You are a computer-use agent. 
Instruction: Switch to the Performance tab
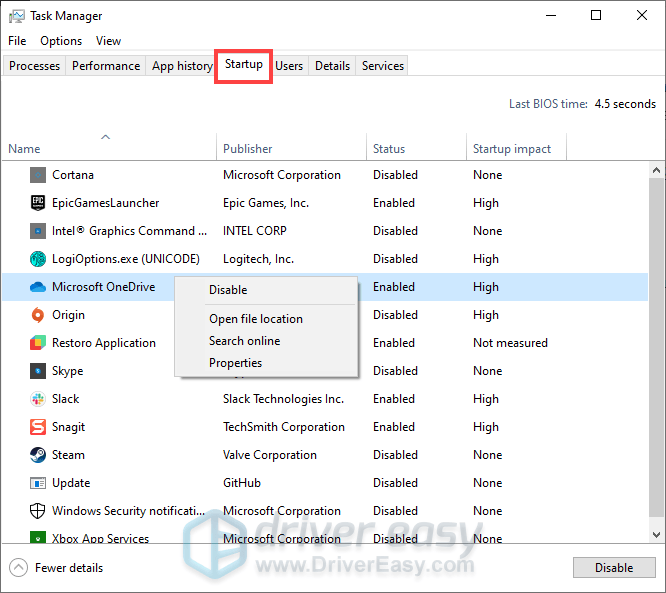point(106,66)
